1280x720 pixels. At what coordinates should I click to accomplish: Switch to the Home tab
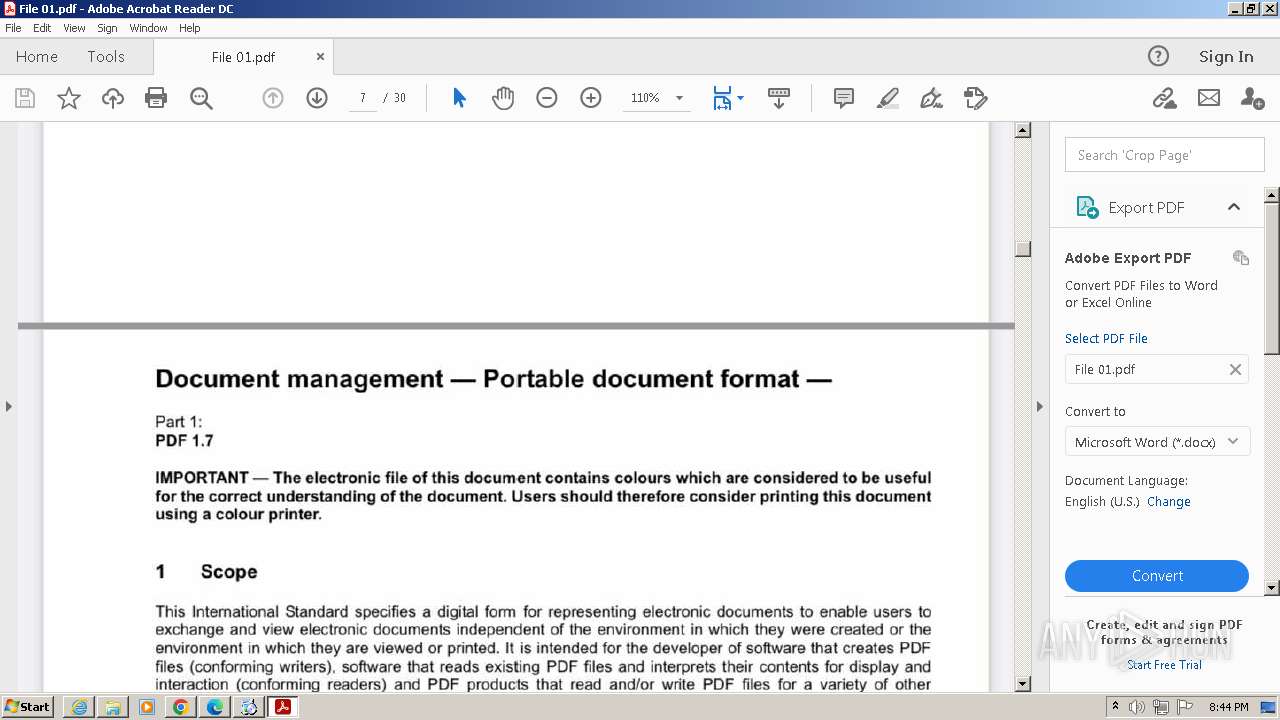click(x=37, y=56)
